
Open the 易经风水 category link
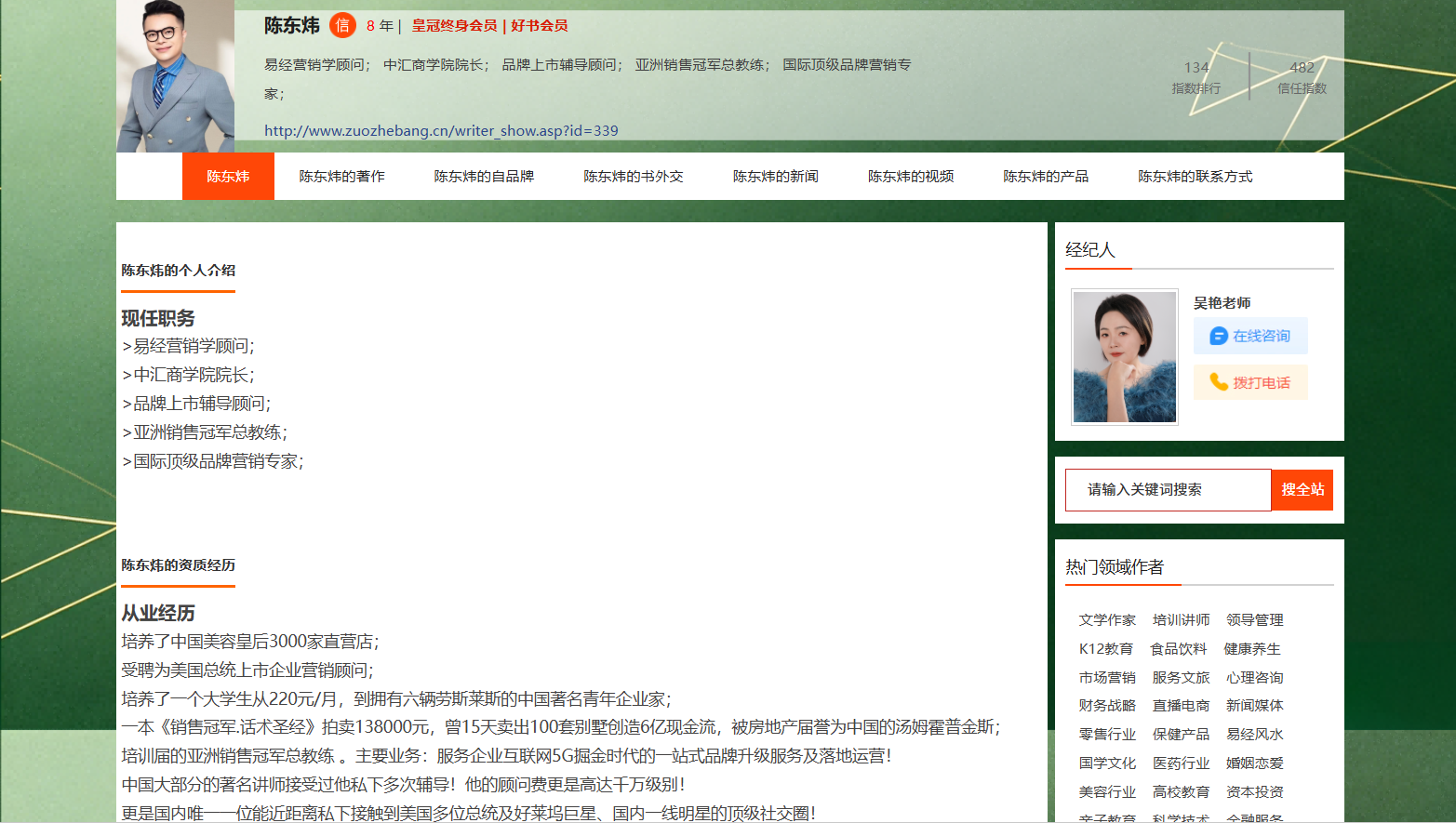pyautogui.click(x=1254, y=735)
